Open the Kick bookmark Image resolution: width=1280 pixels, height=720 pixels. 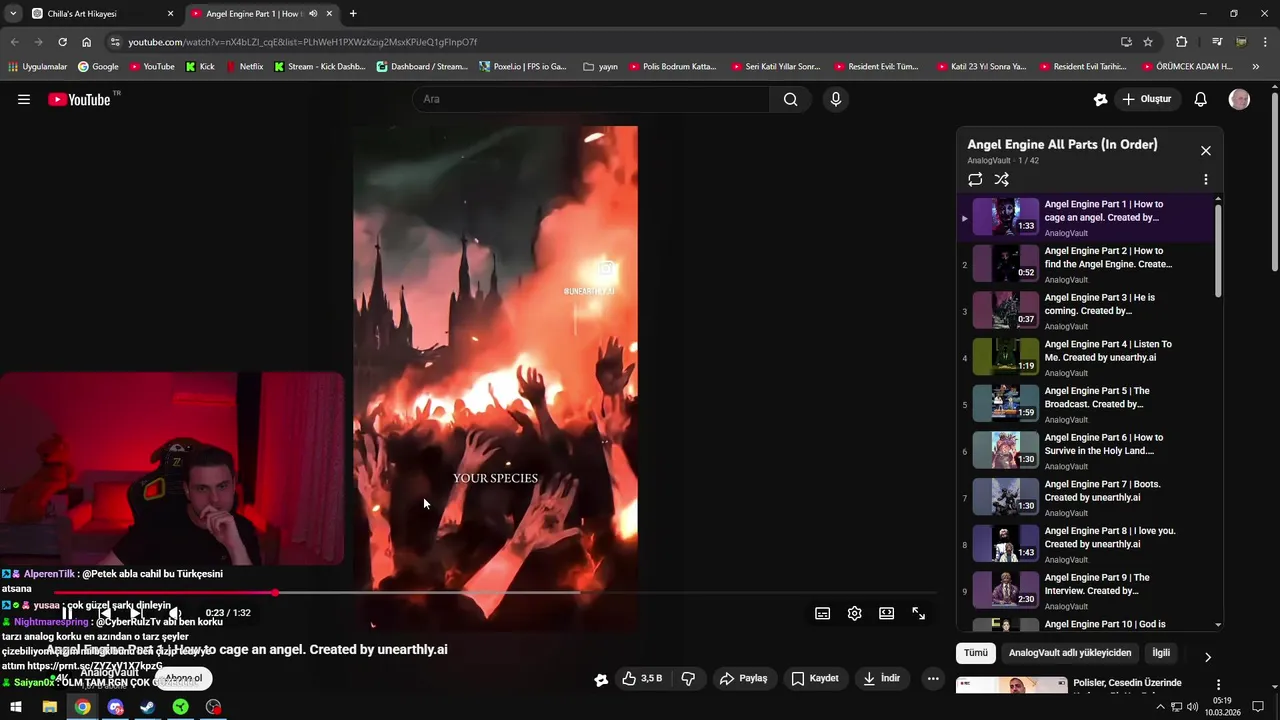point(200,67)
